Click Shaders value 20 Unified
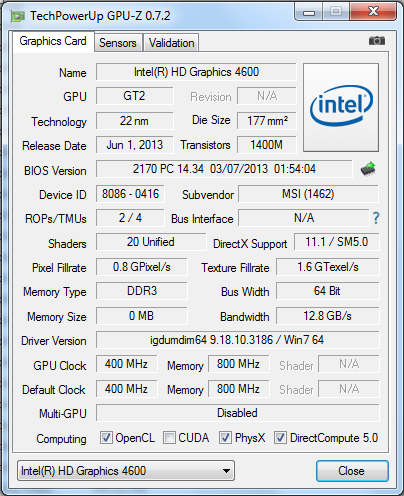The height and width of the screenshot is (496, 404). click(x=151, y=242)
